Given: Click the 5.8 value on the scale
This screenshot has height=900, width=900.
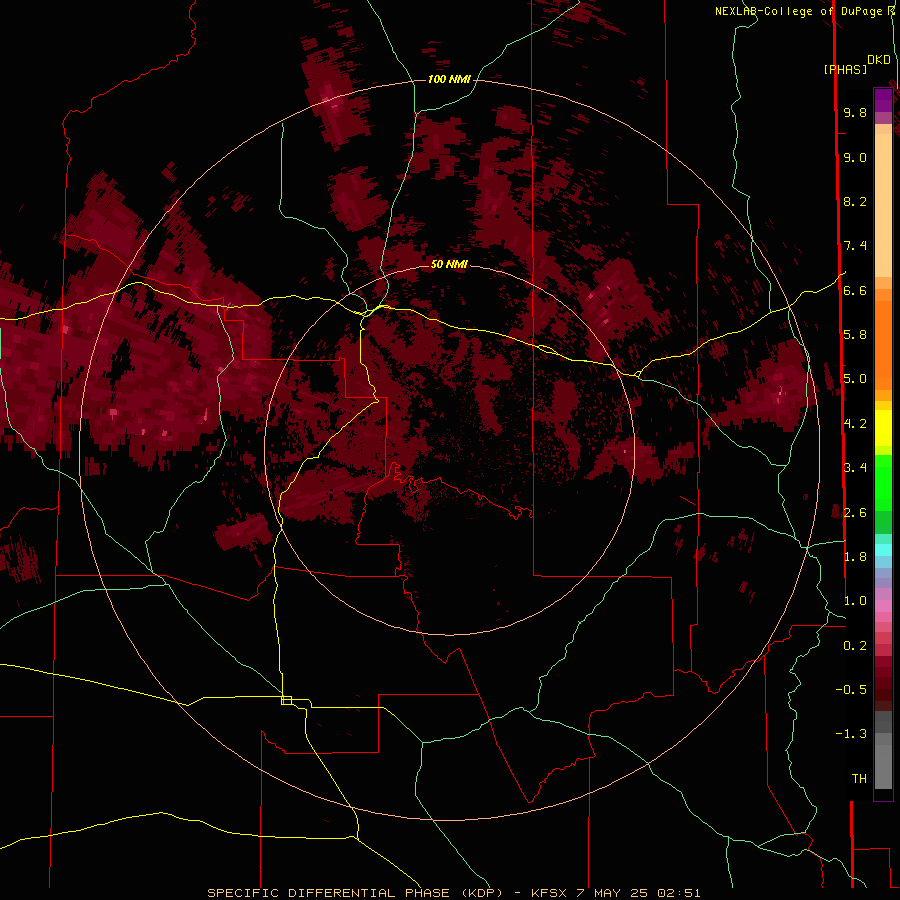Looking at the screenshot, I should pyautogui.click(x=855, y=334).
